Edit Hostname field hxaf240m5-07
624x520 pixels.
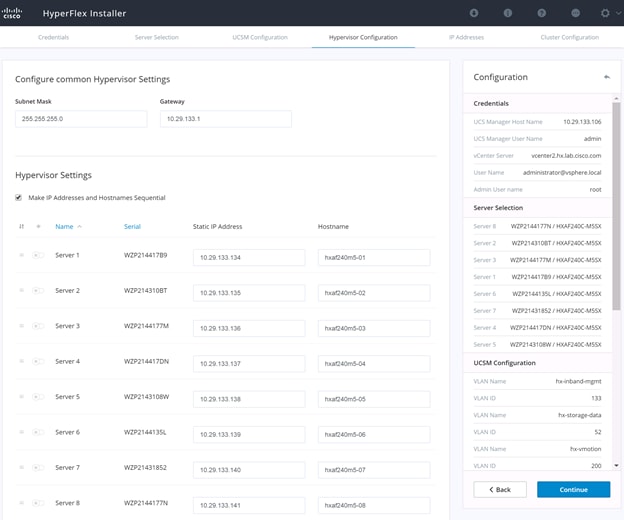tap(374, 470)
